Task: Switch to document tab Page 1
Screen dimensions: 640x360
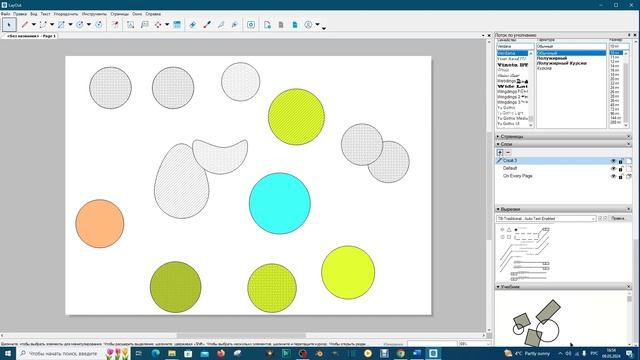Action: tap(31, 36)
